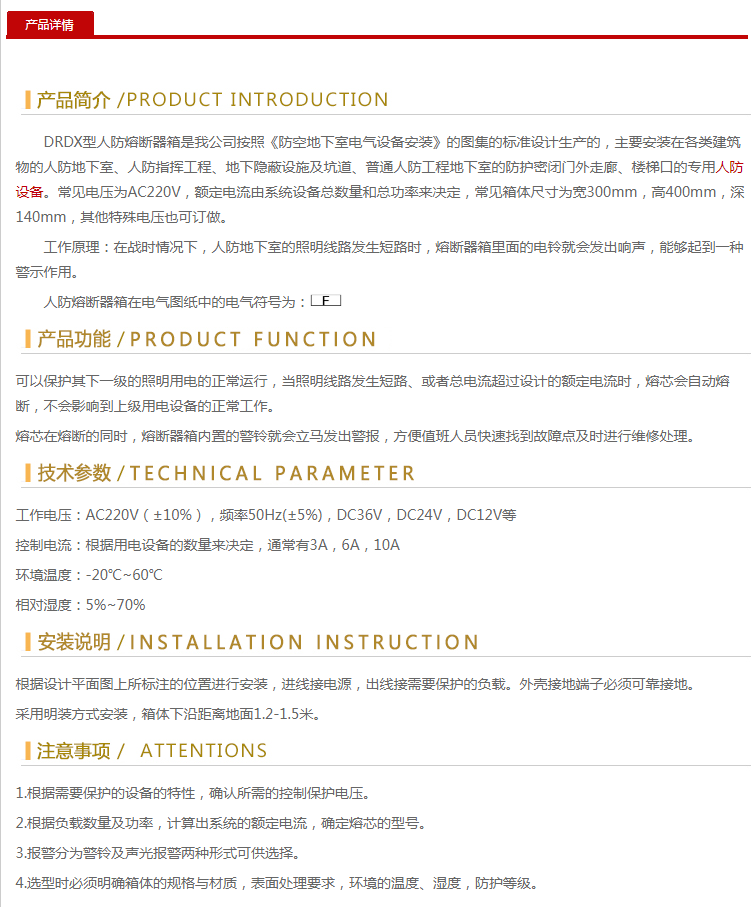This screenshot has width=752, height=907.
Task: Open the red 人防设备 link
Action: (730, 166)
